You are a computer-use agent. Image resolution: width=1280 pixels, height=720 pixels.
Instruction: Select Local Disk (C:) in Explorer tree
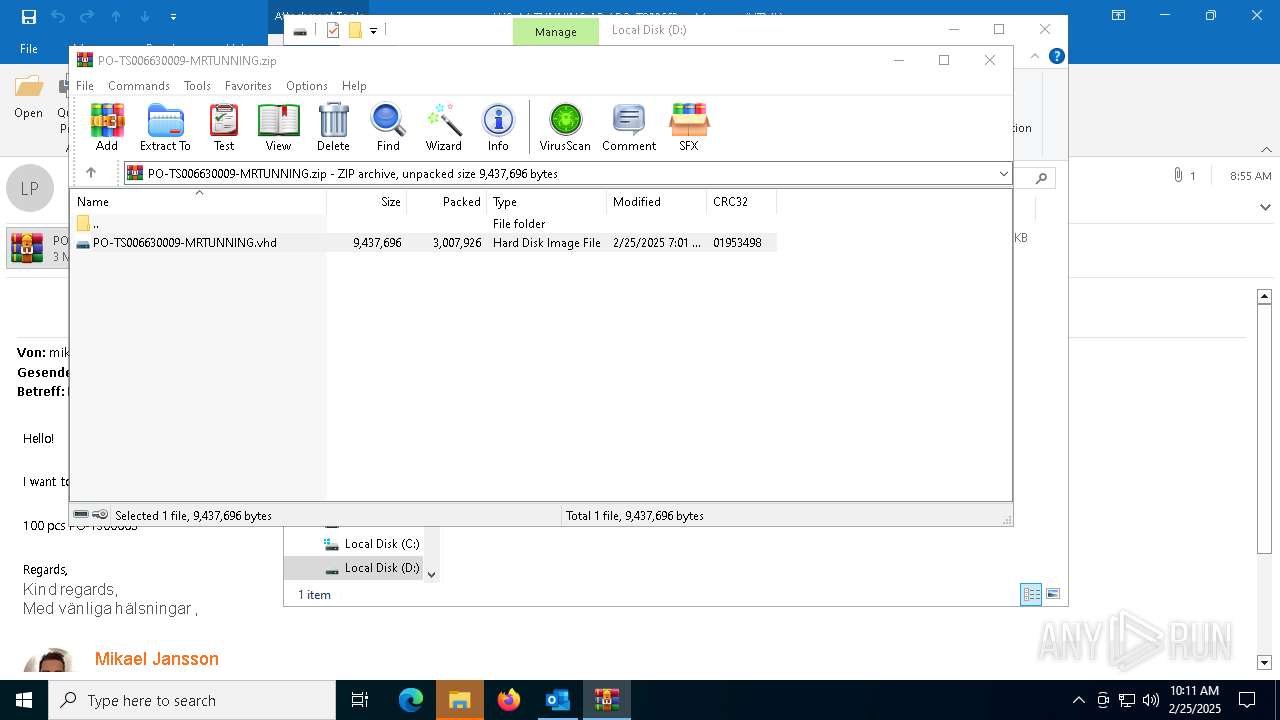371,544
